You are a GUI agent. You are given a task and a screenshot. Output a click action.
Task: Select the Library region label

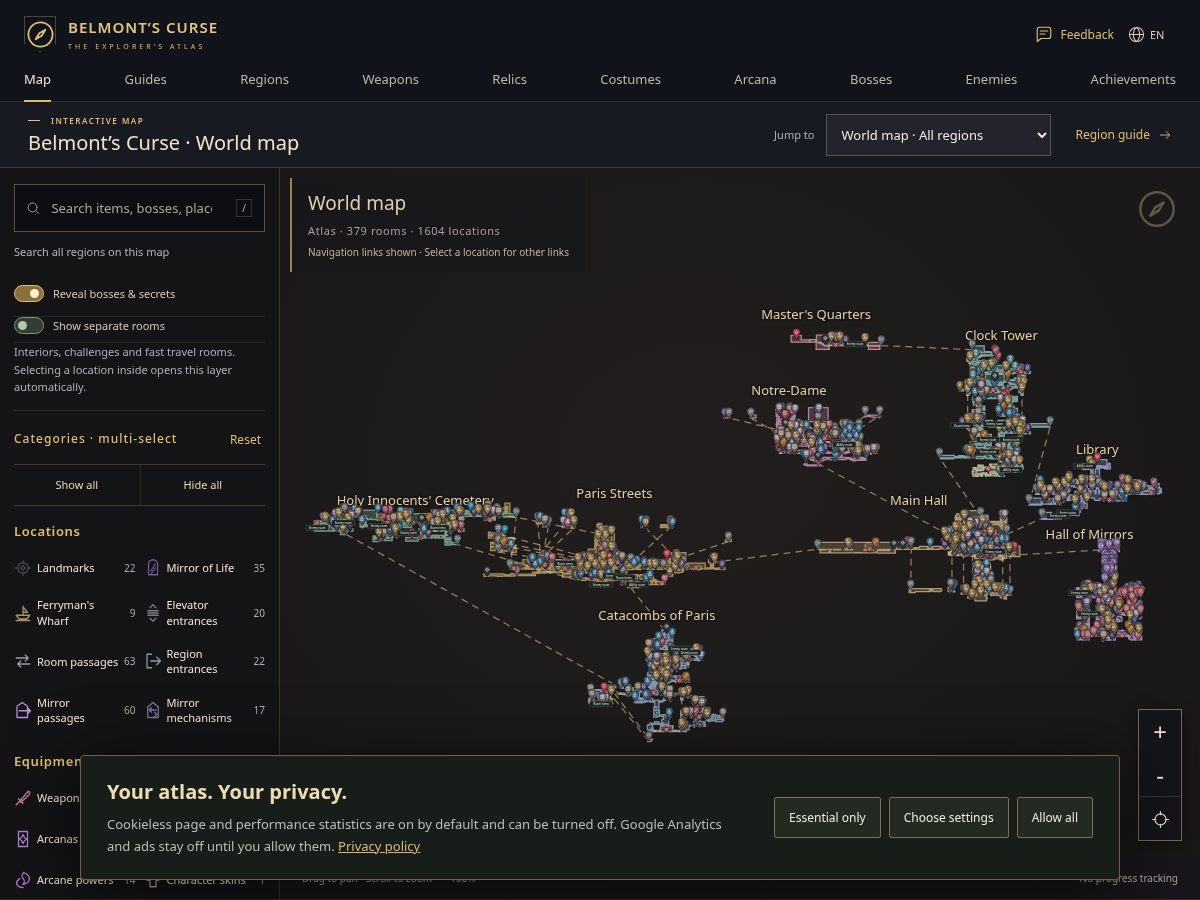[1097, 449]
